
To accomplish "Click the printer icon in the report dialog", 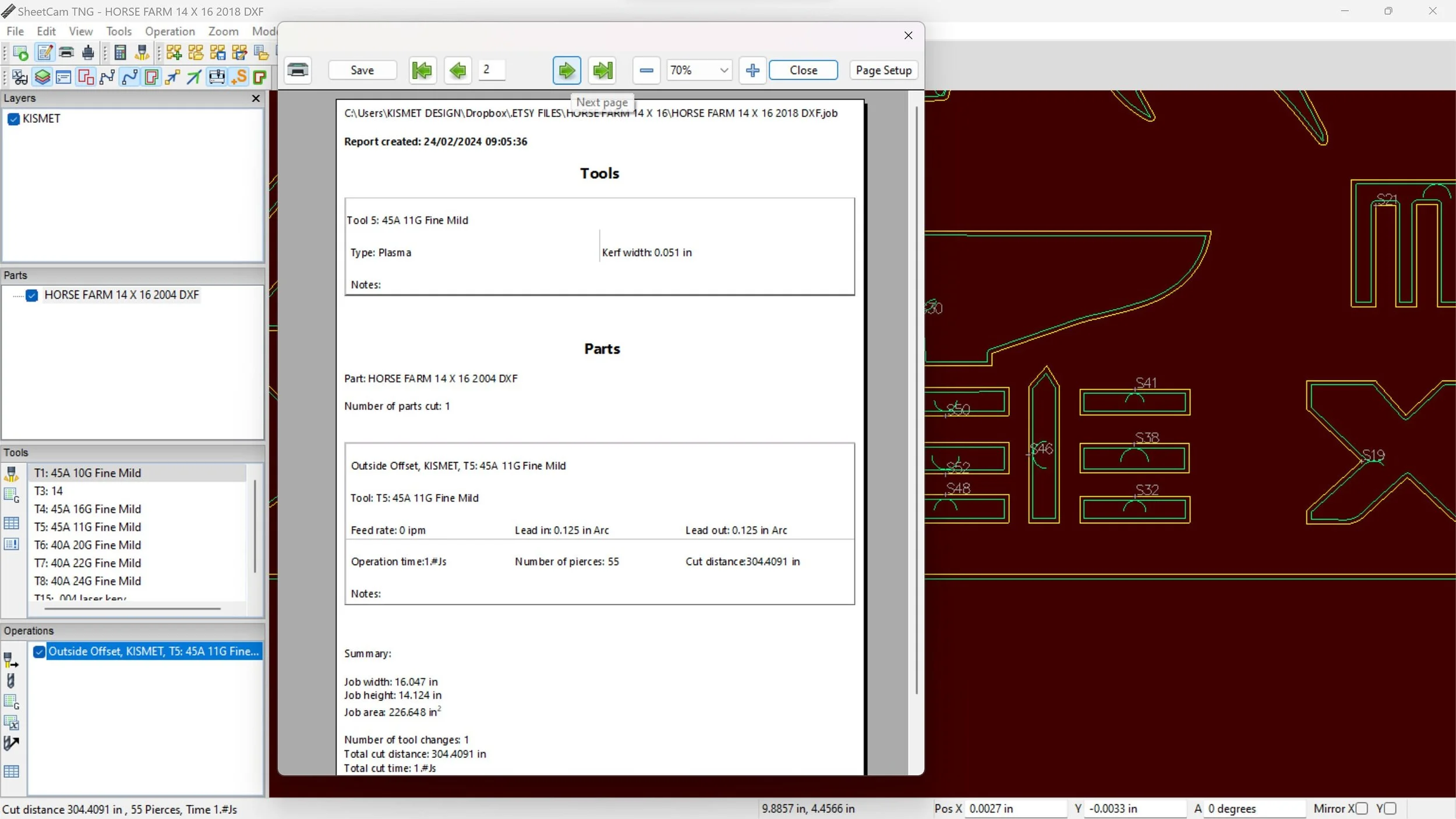I will tap(298, 70).
